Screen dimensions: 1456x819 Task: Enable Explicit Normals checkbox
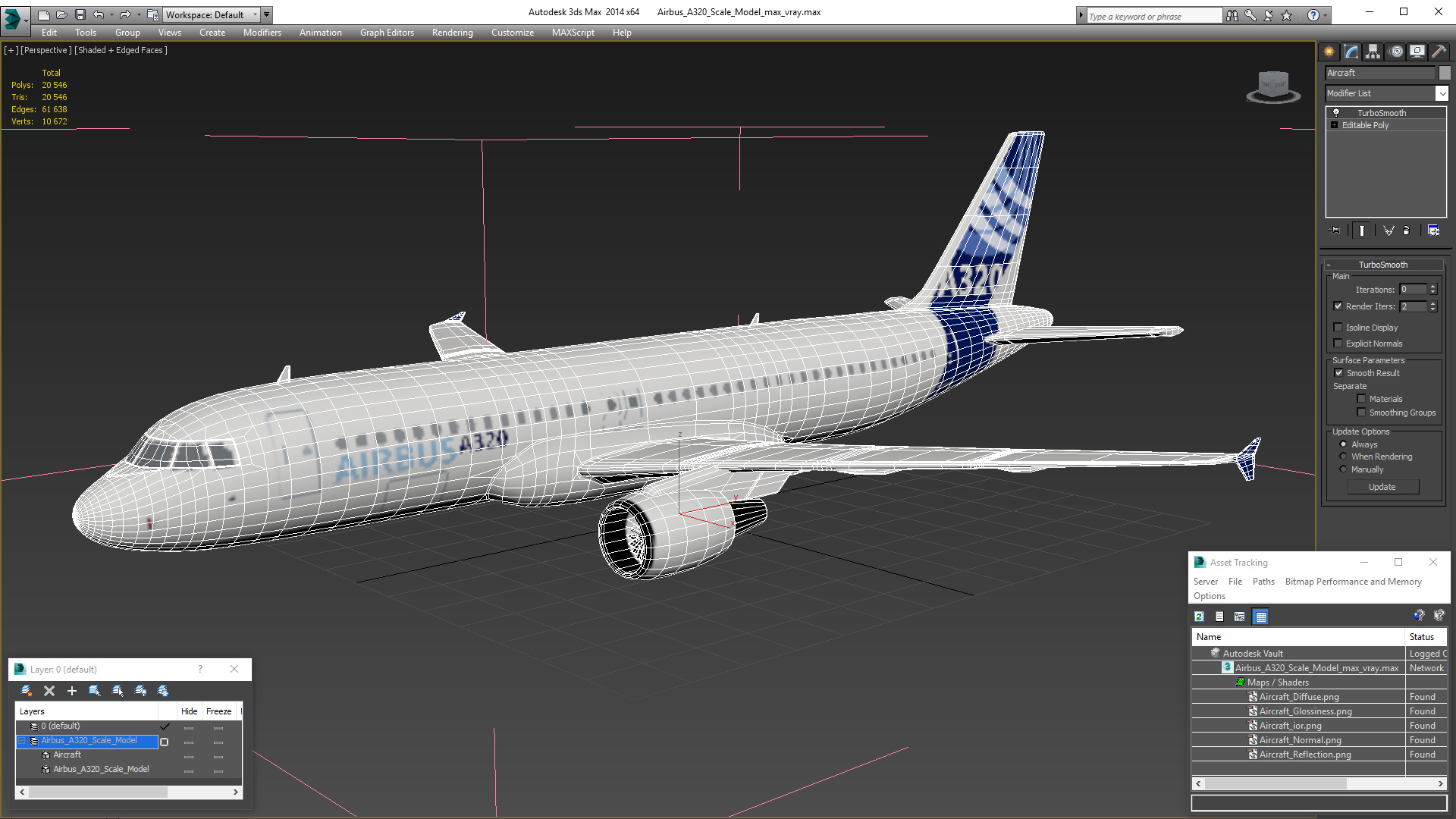coord(1338,344)
